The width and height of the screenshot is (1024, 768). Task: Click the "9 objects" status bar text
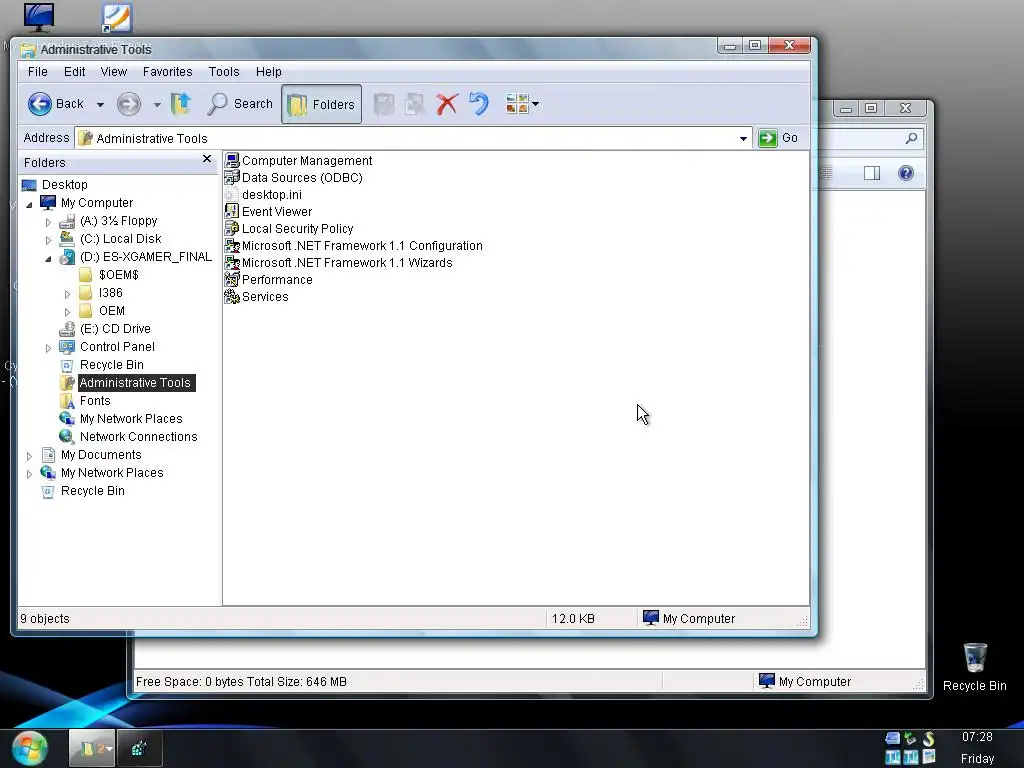(x=45, y=618)
